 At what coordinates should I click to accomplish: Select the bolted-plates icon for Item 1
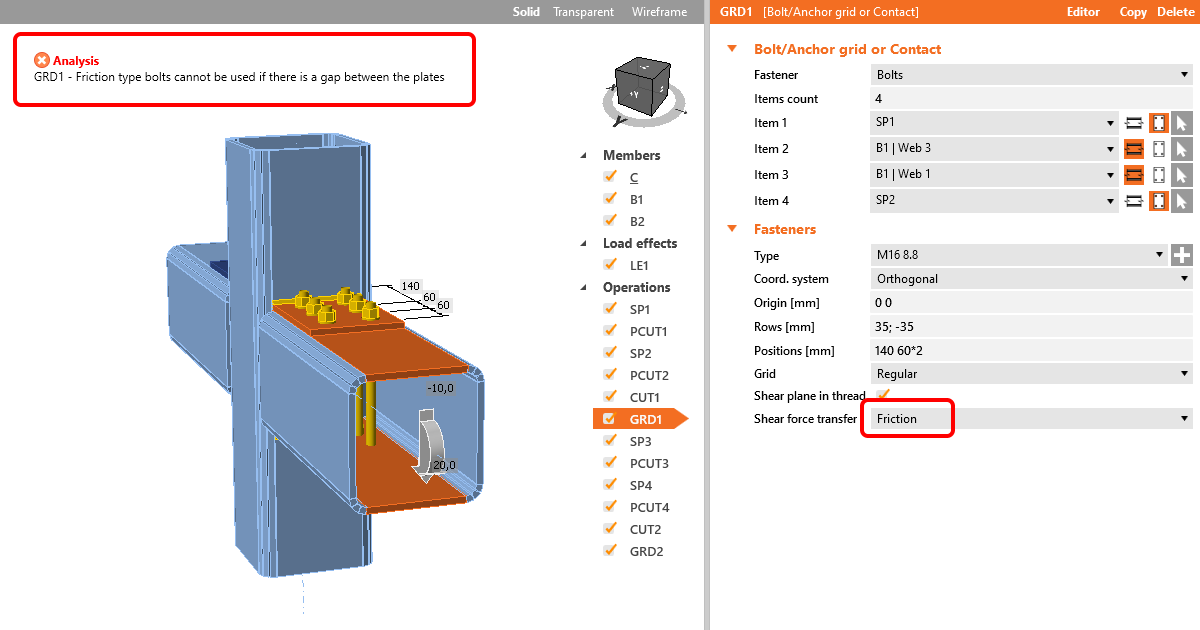(1135, 123)
